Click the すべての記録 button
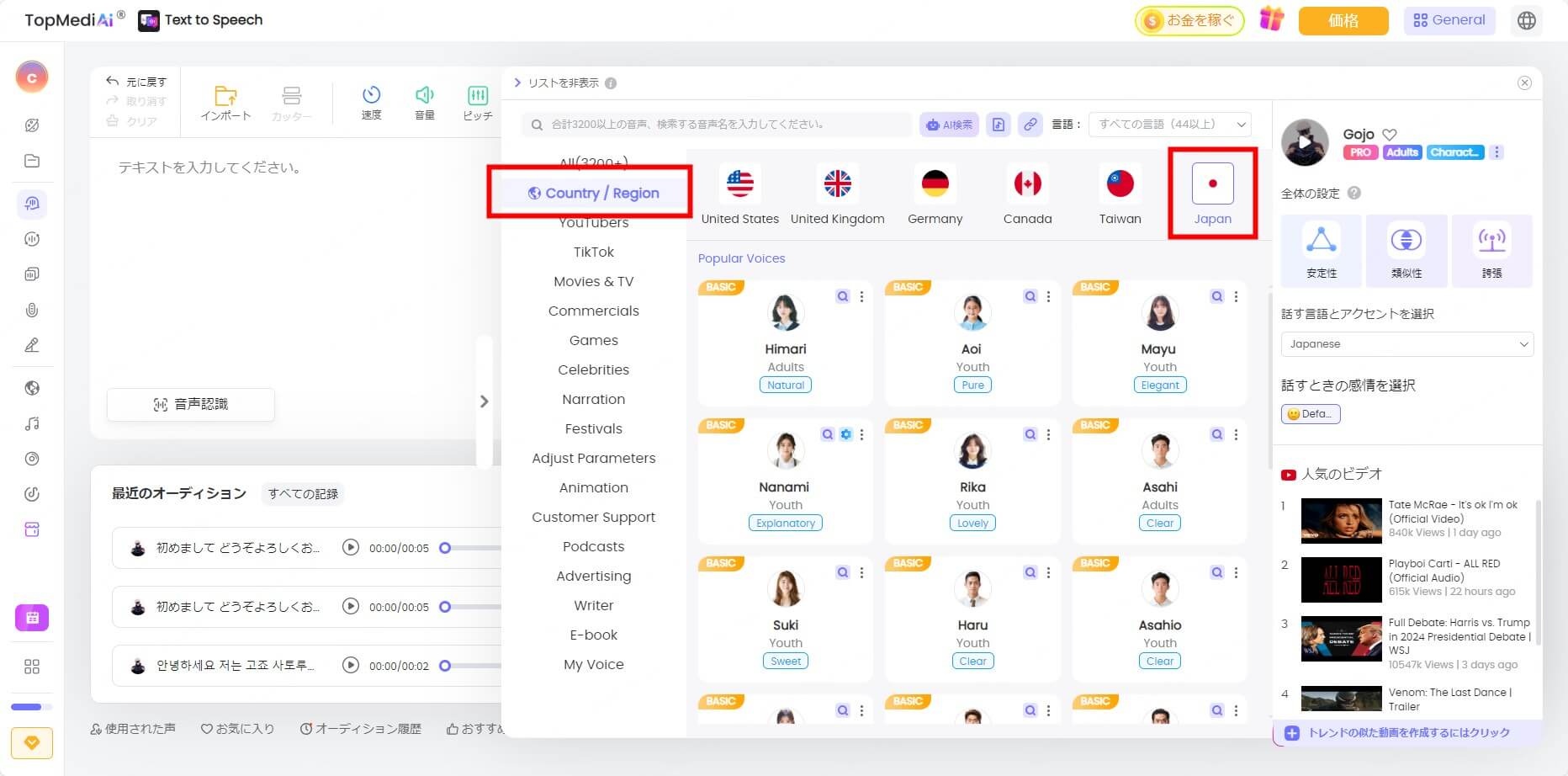1568x776 pixels. [x=303, y=494]
